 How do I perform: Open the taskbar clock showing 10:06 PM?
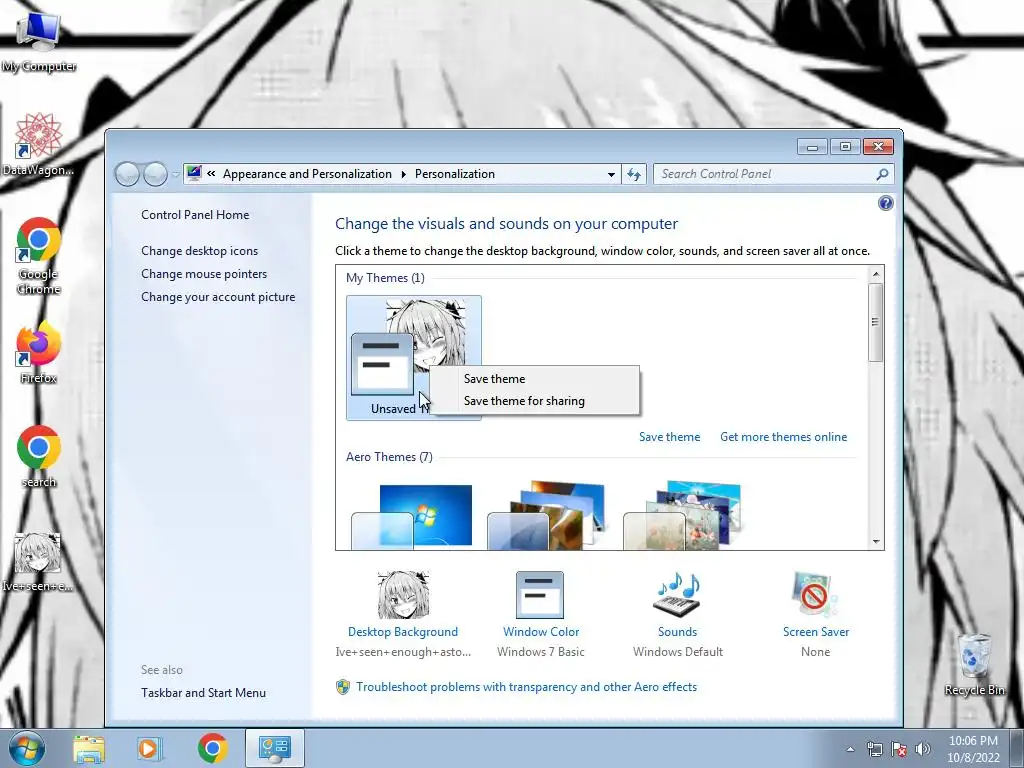click(x=973, y=749)
